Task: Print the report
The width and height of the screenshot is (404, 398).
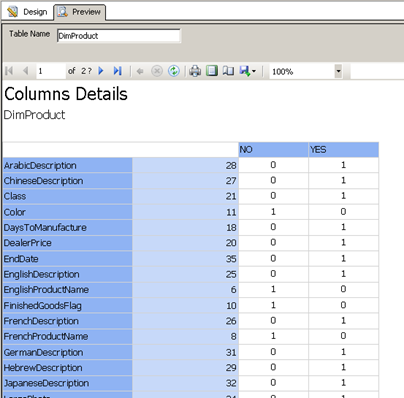Action: [x=195, y=71]
